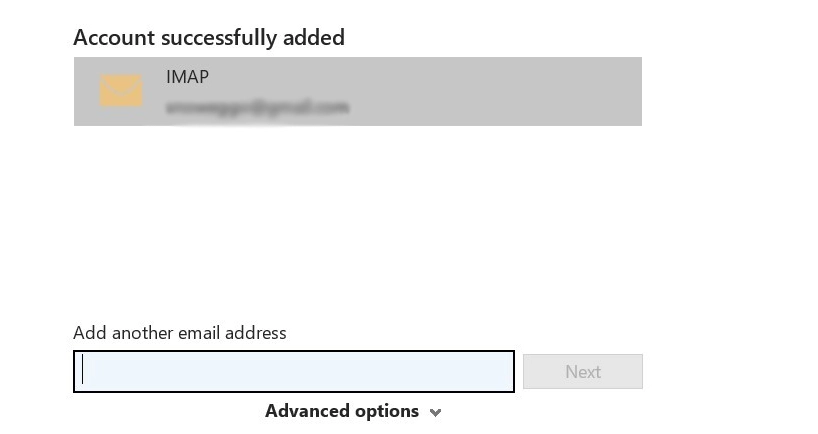
Task: Click the middle of the email input box
Action: [x=293, y=372]
